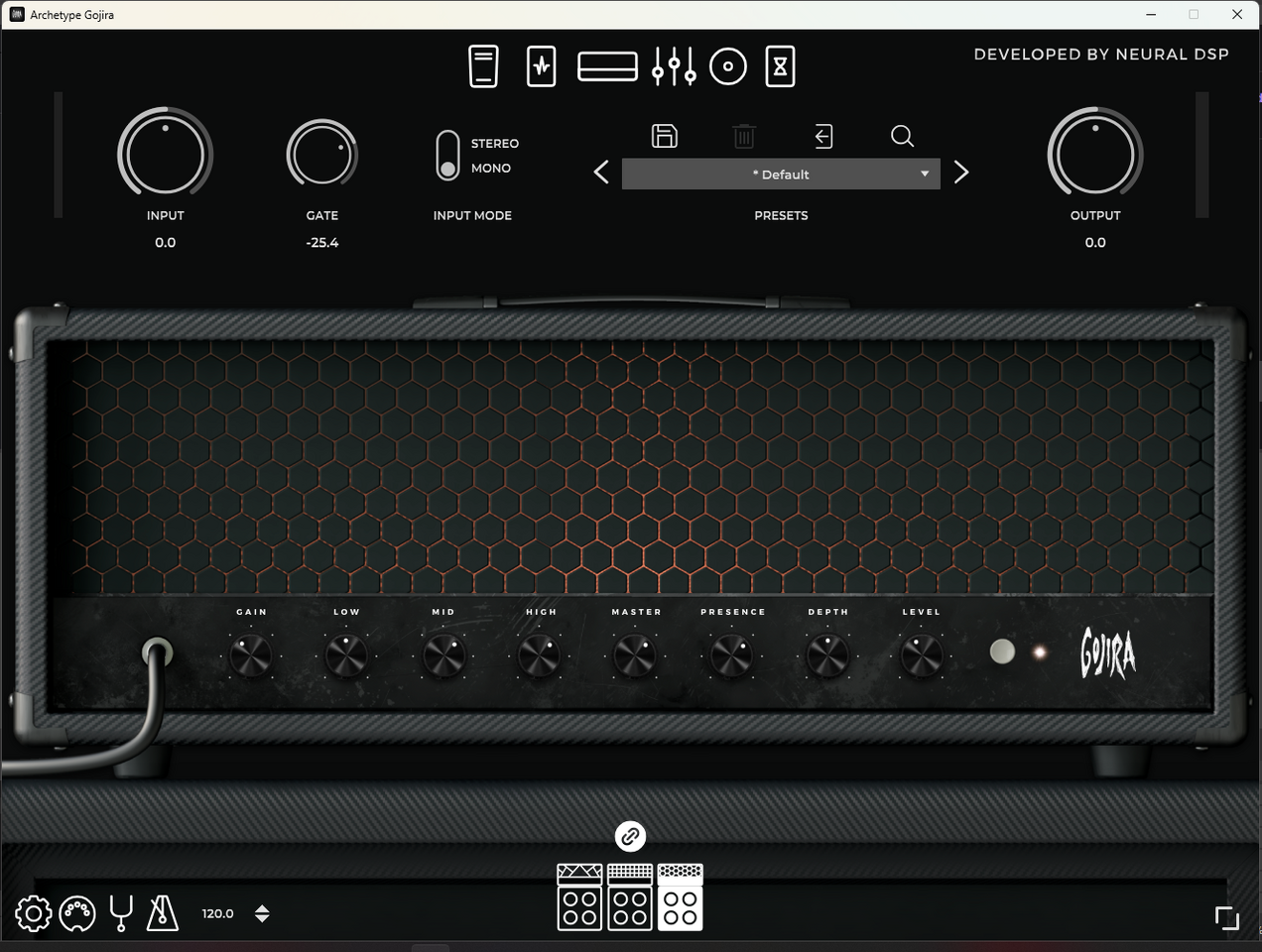
Task: Click the input value 0.0
Action: pyautogui.click(x=165, y=242)
